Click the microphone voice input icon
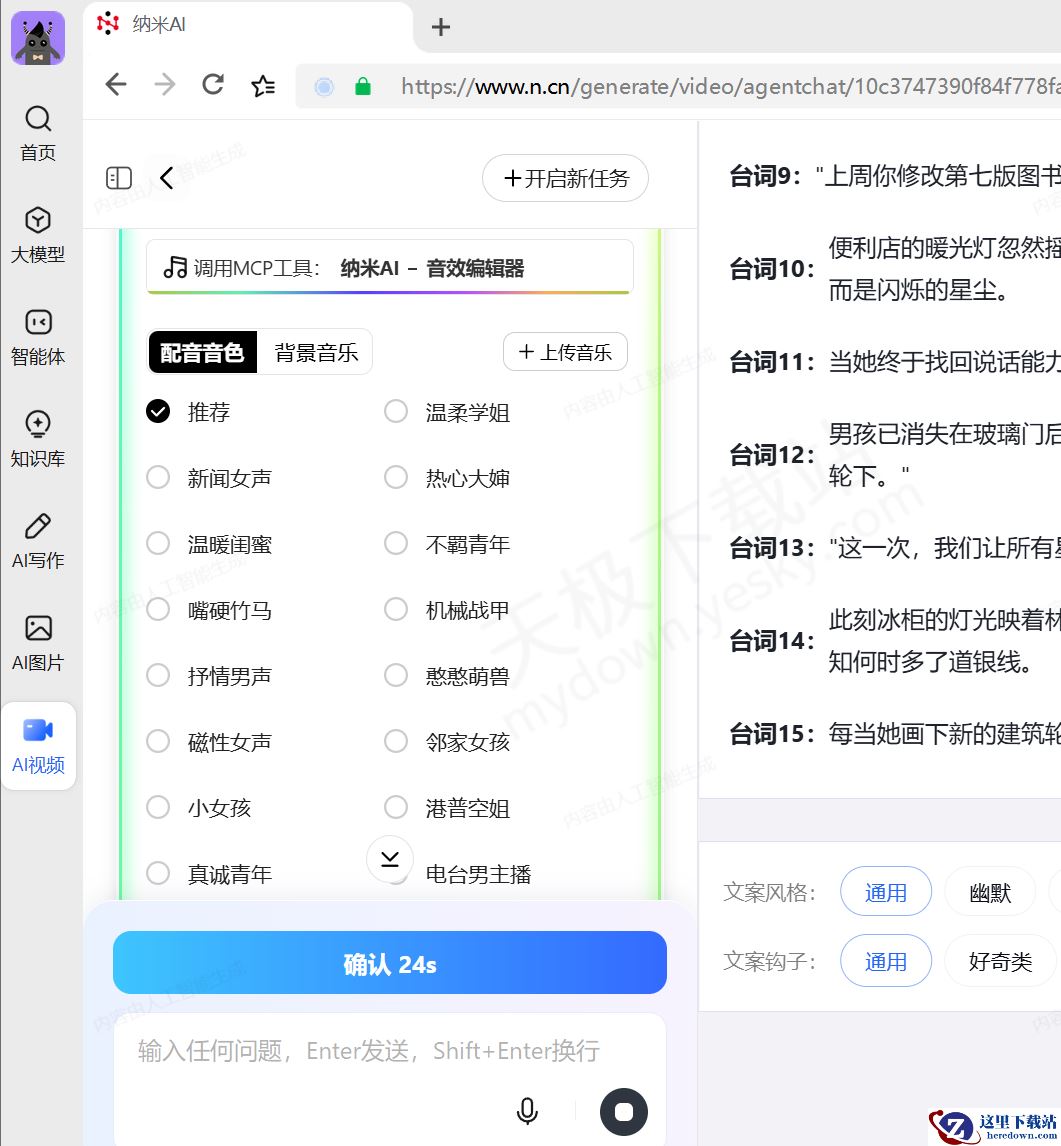 tap(527, 1111)
